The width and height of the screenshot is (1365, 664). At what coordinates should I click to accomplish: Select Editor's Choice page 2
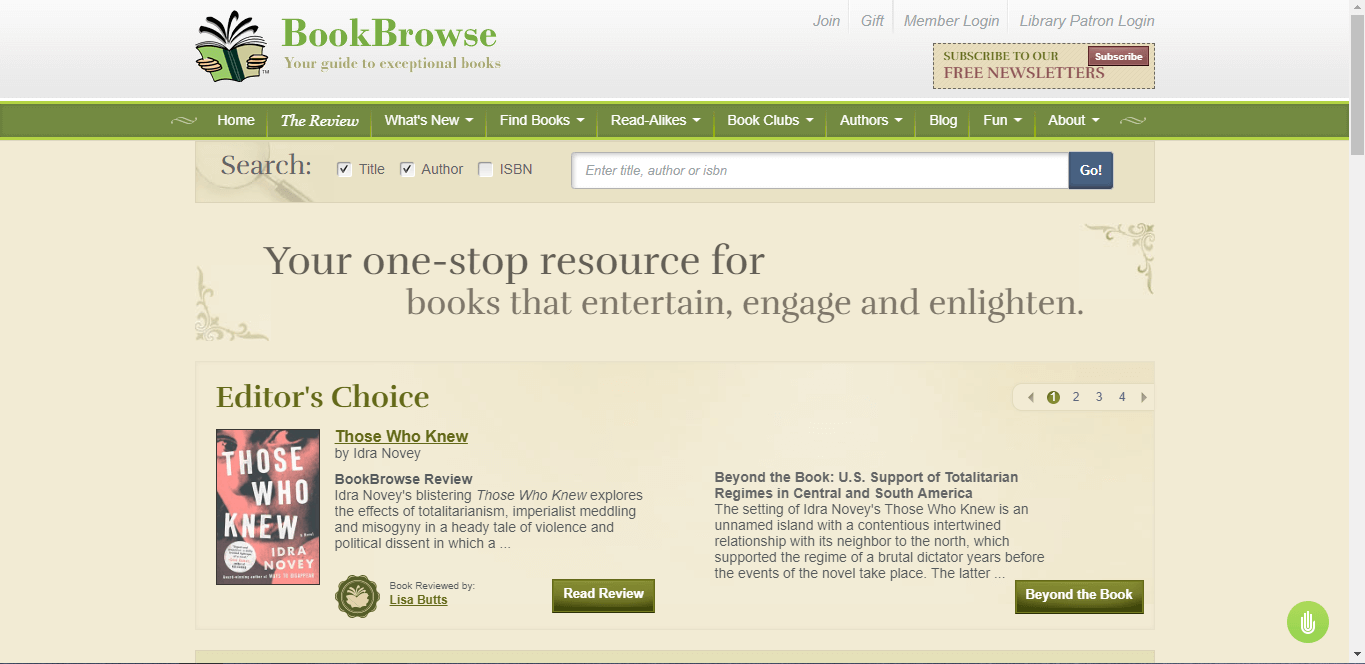click(1076, 397)
